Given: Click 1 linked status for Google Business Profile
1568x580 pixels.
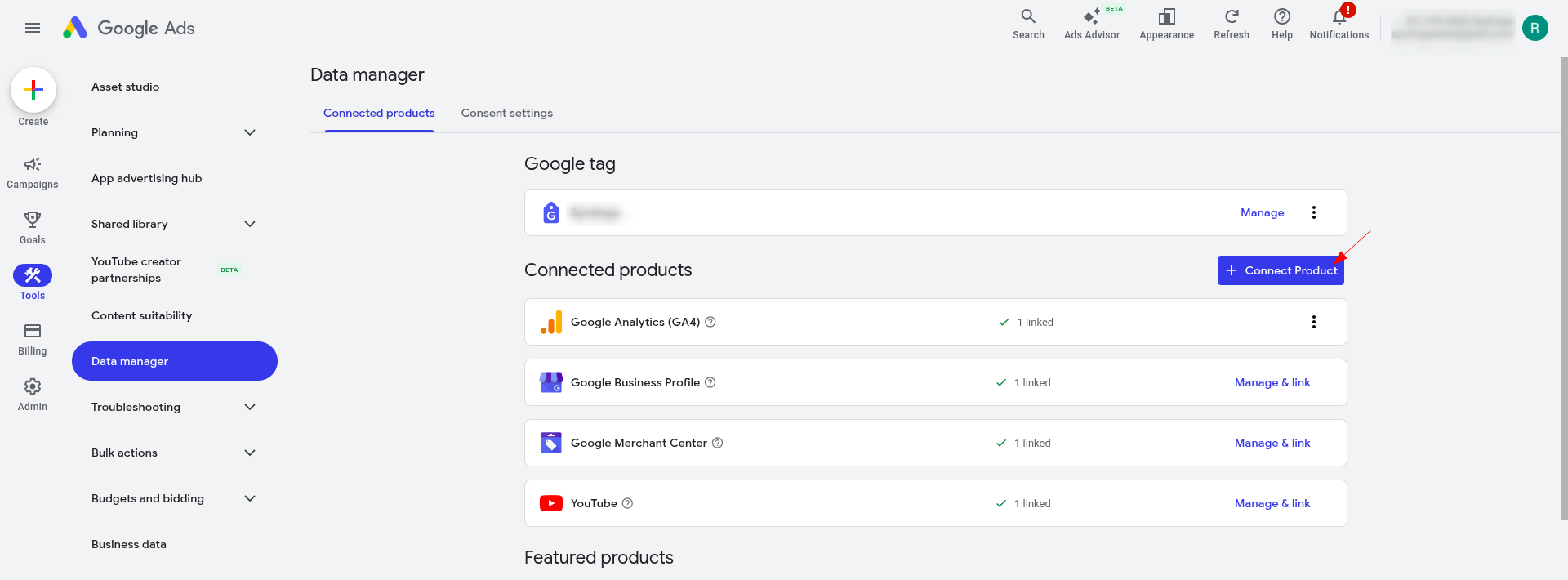Looking at the screenshot, I should (1023, 382).
